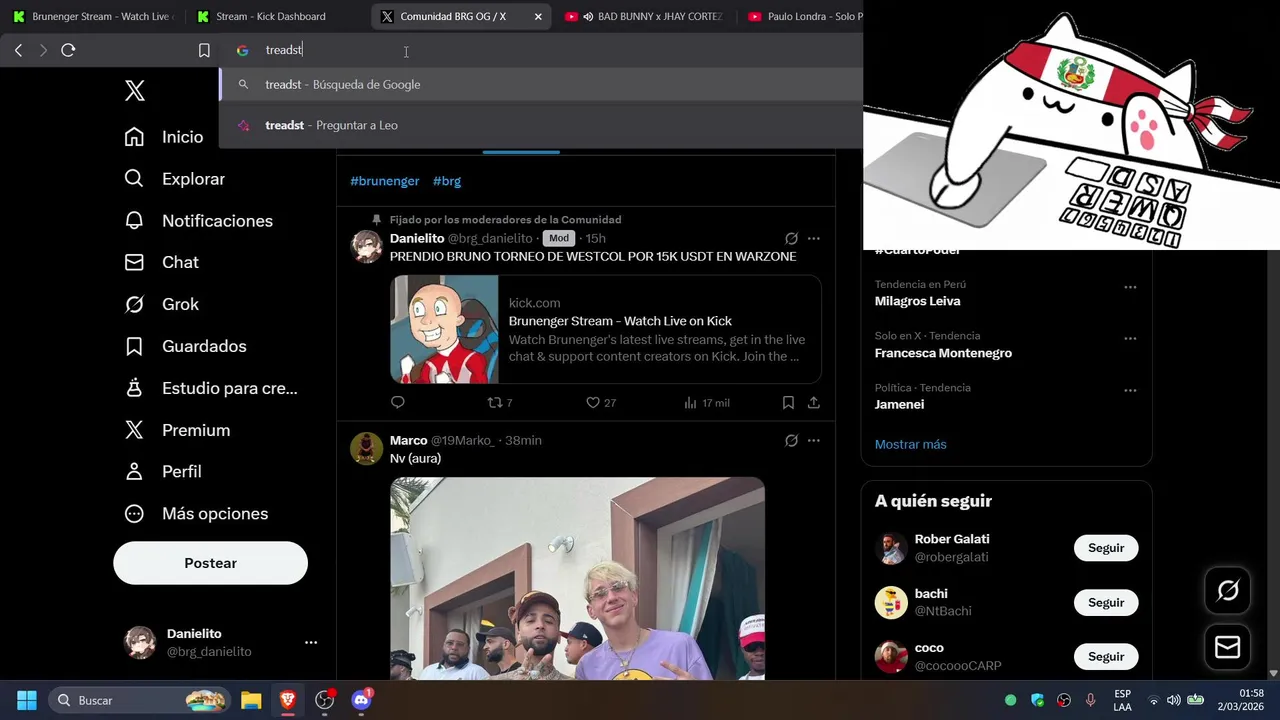This screenshot has width=1280, height=720.
Task: Open Jamenei trend
Action: pos(899,405)
